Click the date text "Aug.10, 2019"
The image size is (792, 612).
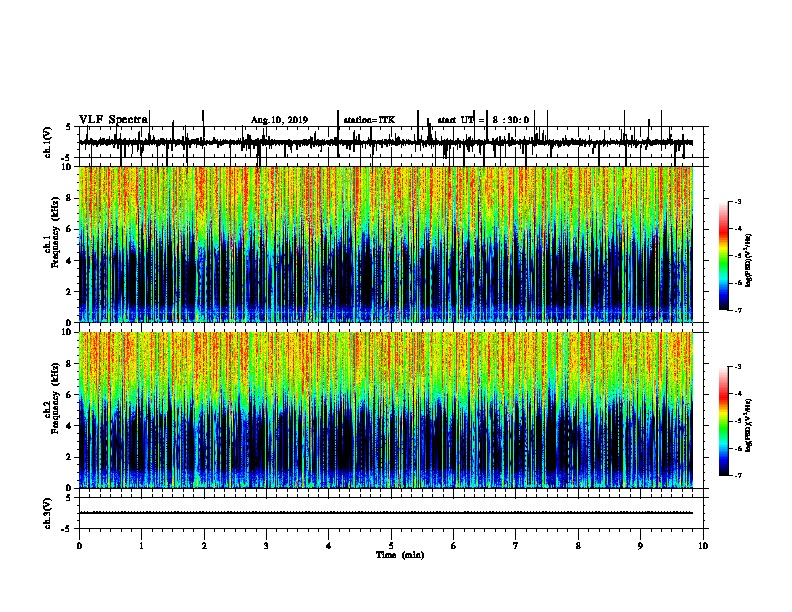[279, 120]
